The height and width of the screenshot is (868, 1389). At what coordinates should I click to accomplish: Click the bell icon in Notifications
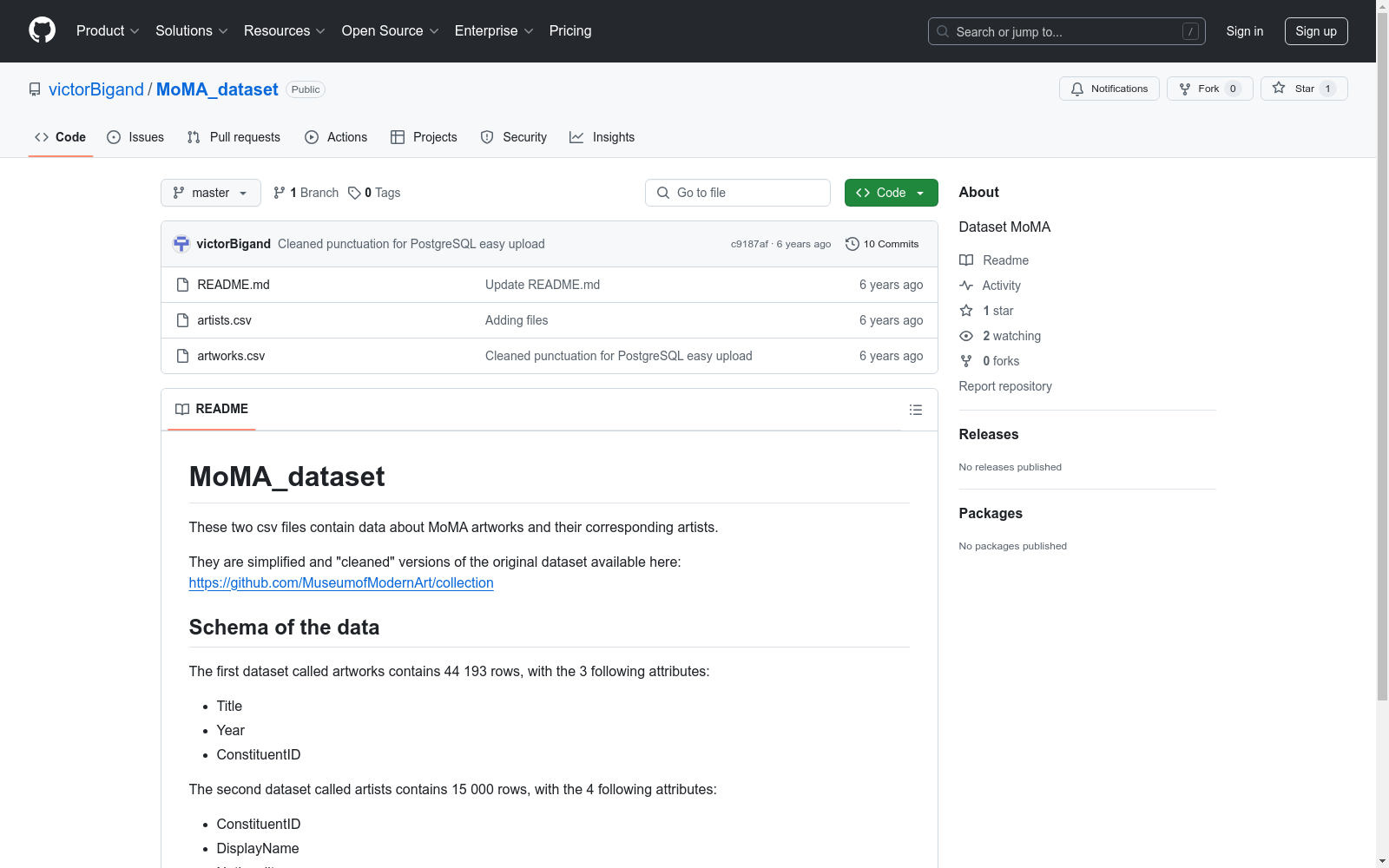[x=1077, y=89]
